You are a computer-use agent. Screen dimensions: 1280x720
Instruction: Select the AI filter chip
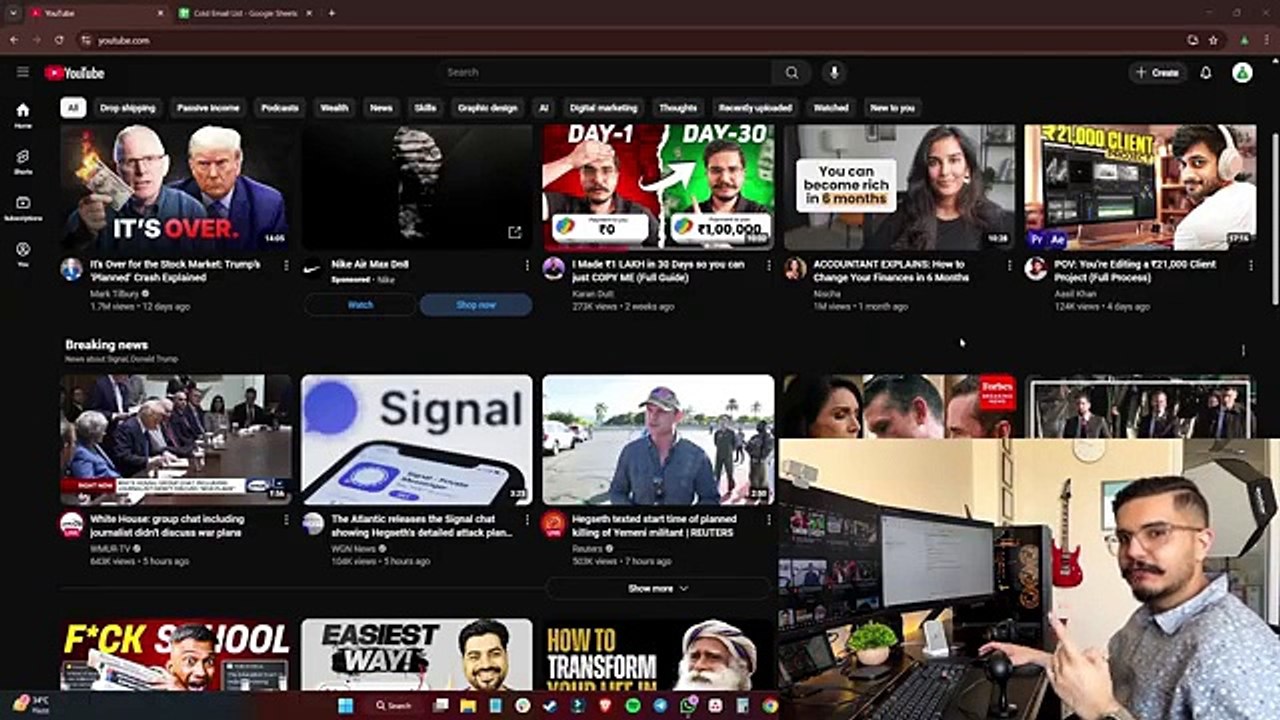[544, 108]
